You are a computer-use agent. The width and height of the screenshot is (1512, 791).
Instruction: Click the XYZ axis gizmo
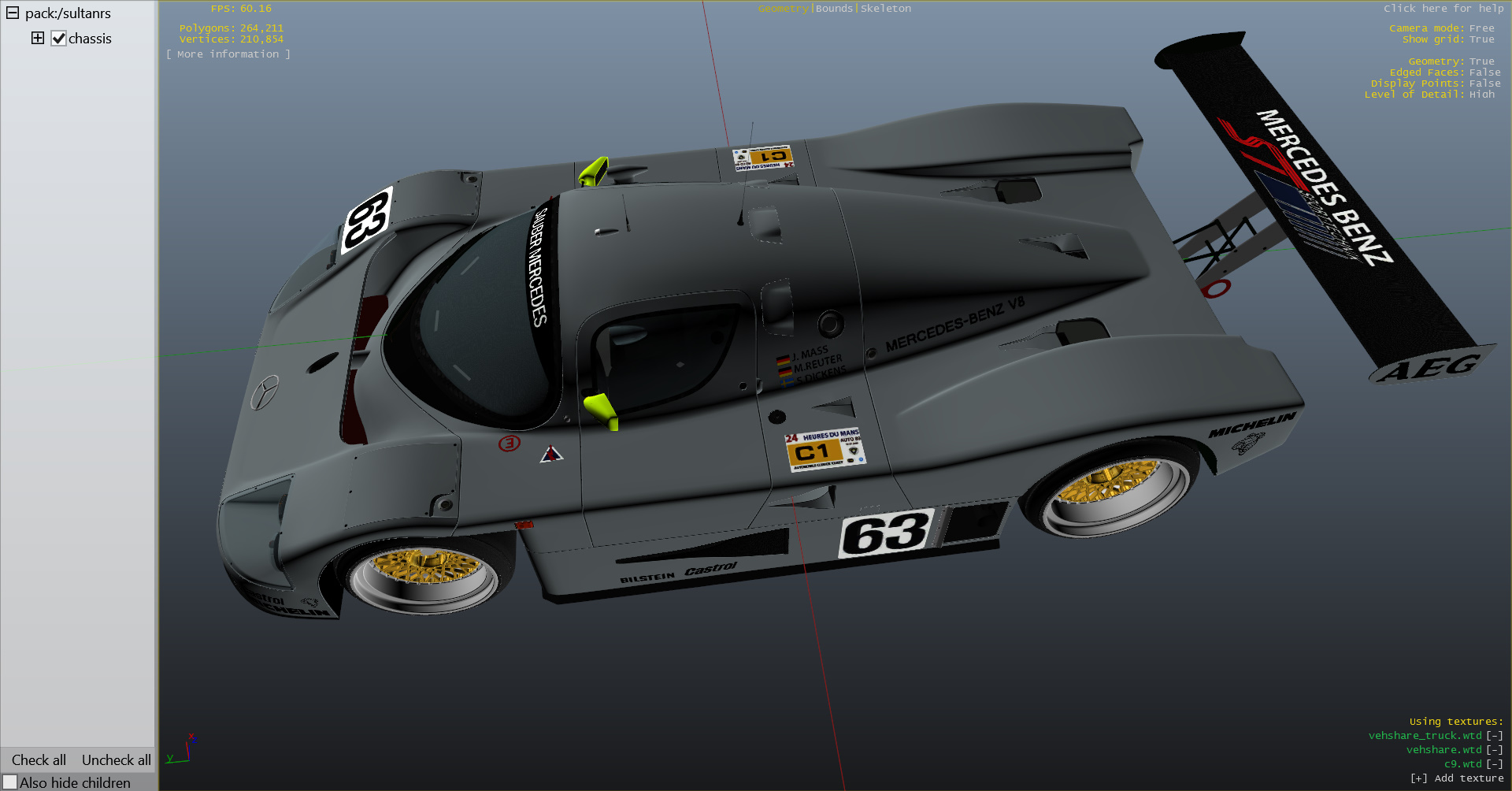(181, 748)
